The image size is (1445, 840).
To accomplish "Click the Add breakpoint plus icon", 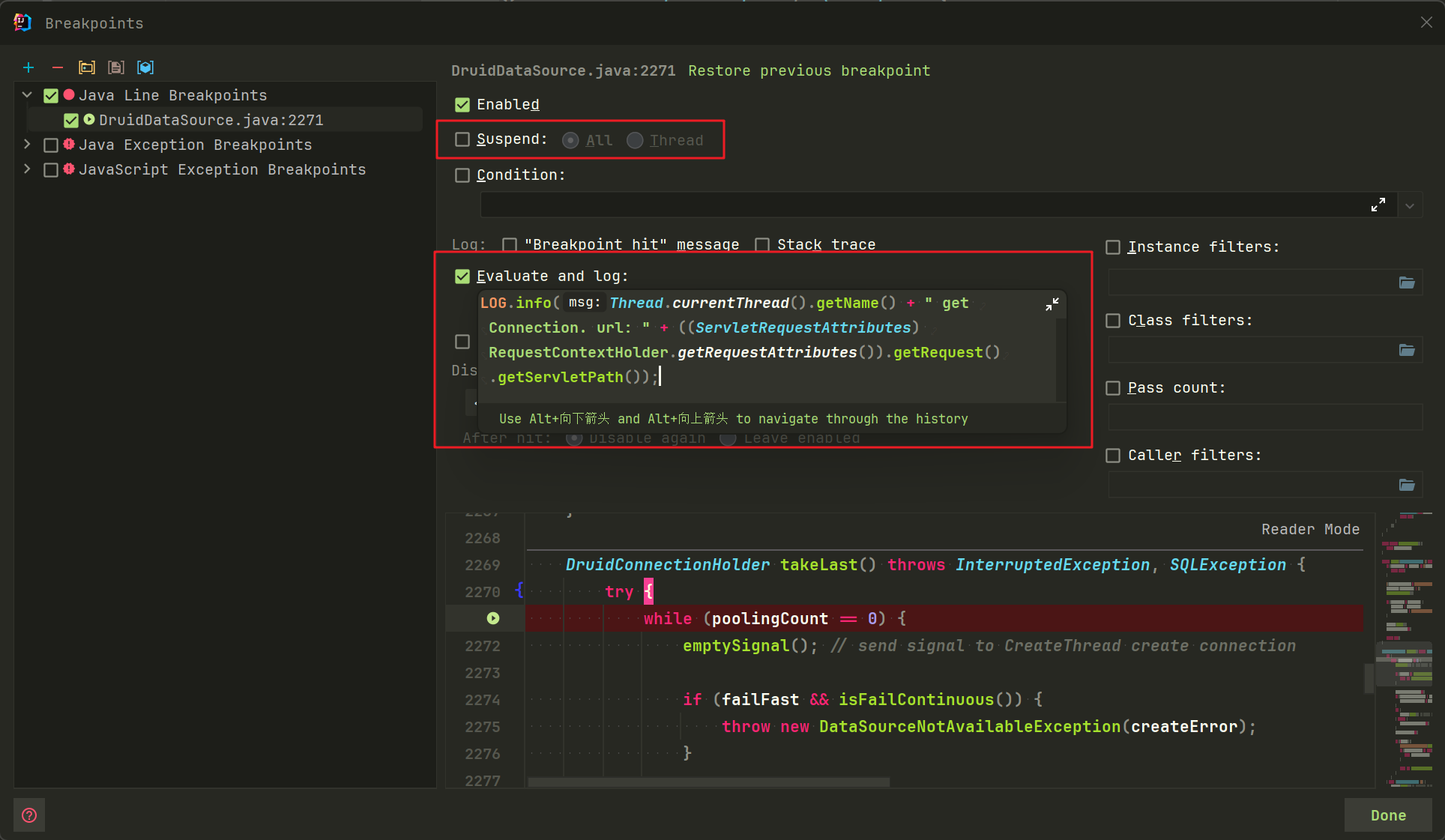I will pos(28,67).
